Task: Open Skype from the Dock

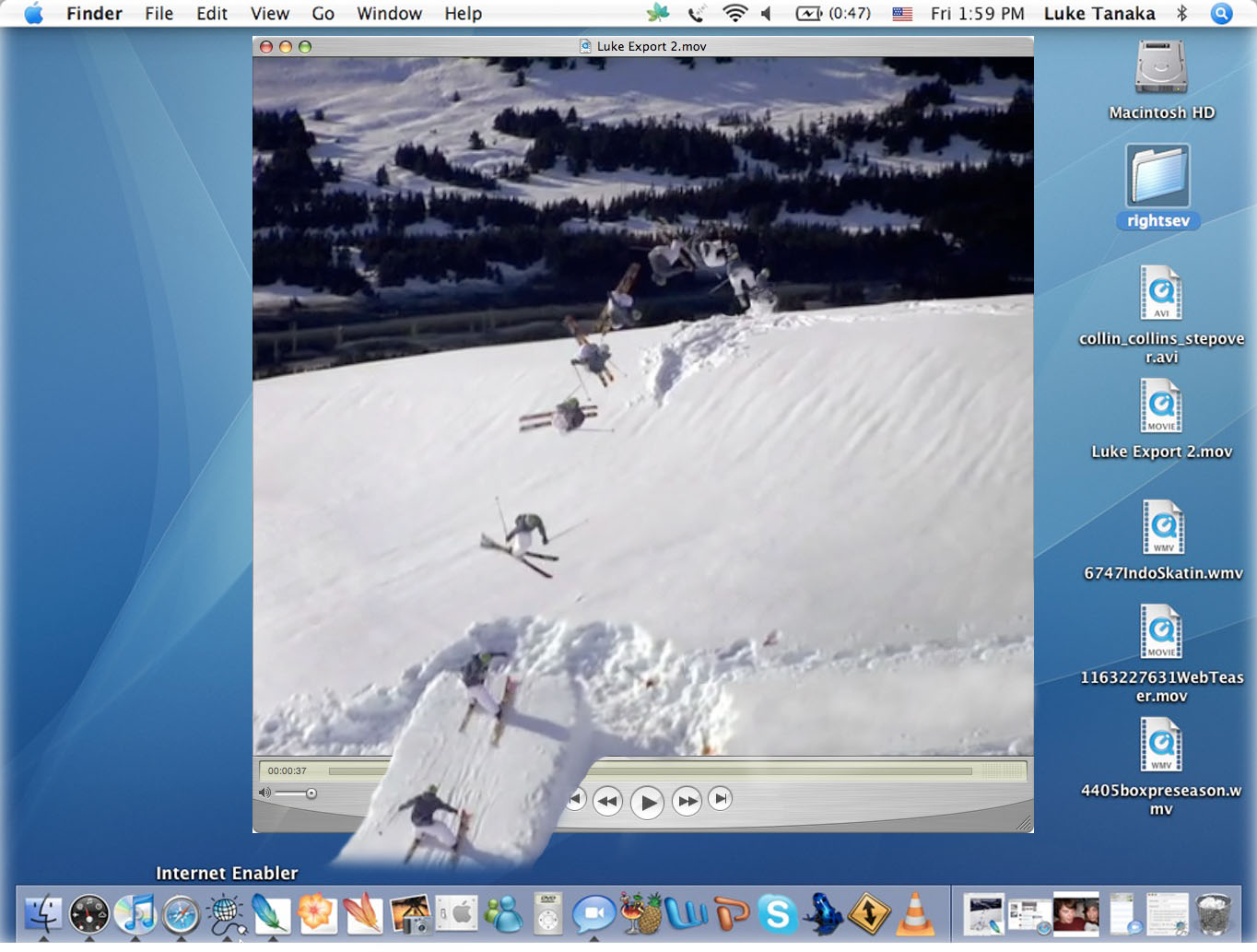Action: pyautogui.click(x=777, y=915)
